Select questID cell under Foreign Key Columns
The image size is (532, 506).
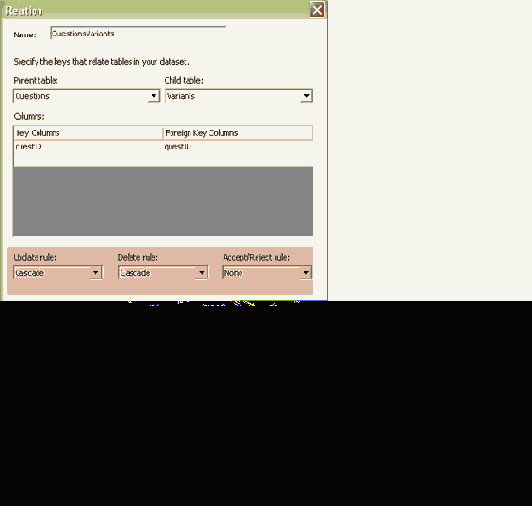point(238,147)
